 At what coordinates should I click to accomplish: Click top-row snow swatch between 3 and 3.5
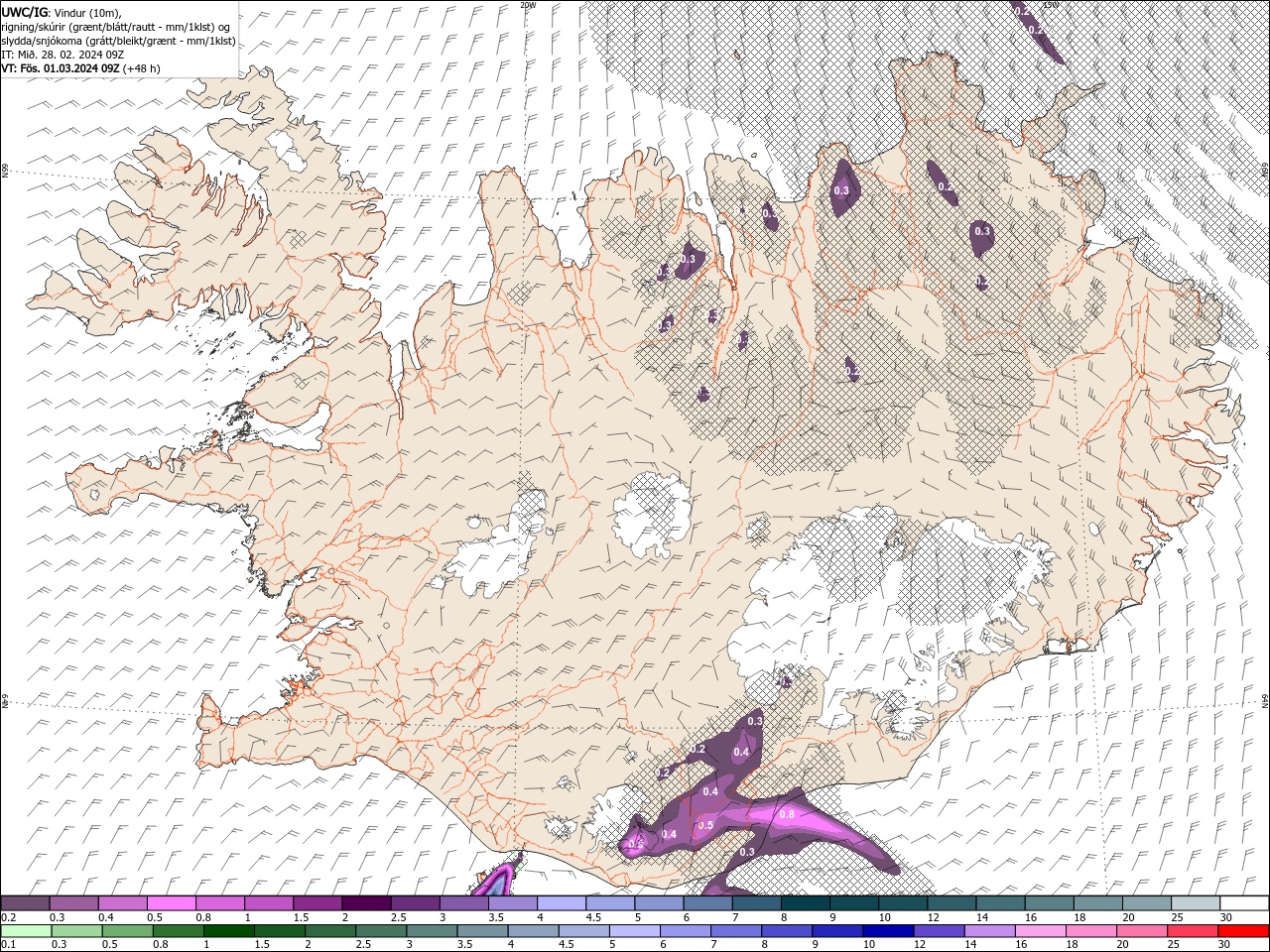[464, 903]
